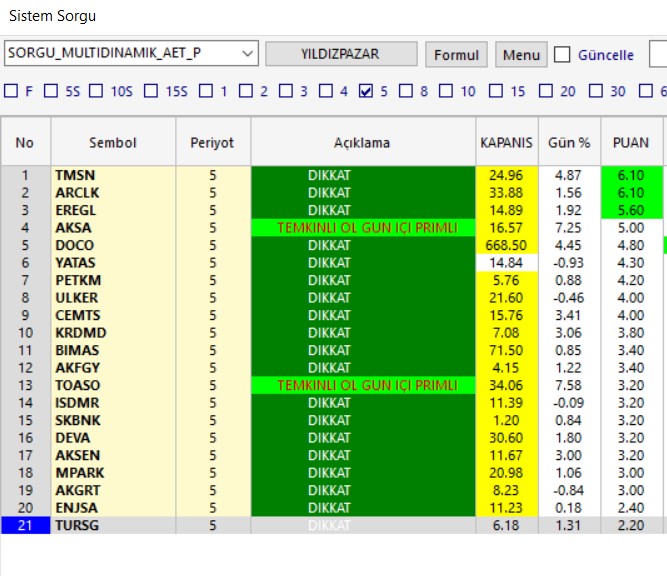Sort by the No column header
Viewport: 667px width, 576px height.
coord(26,142)
